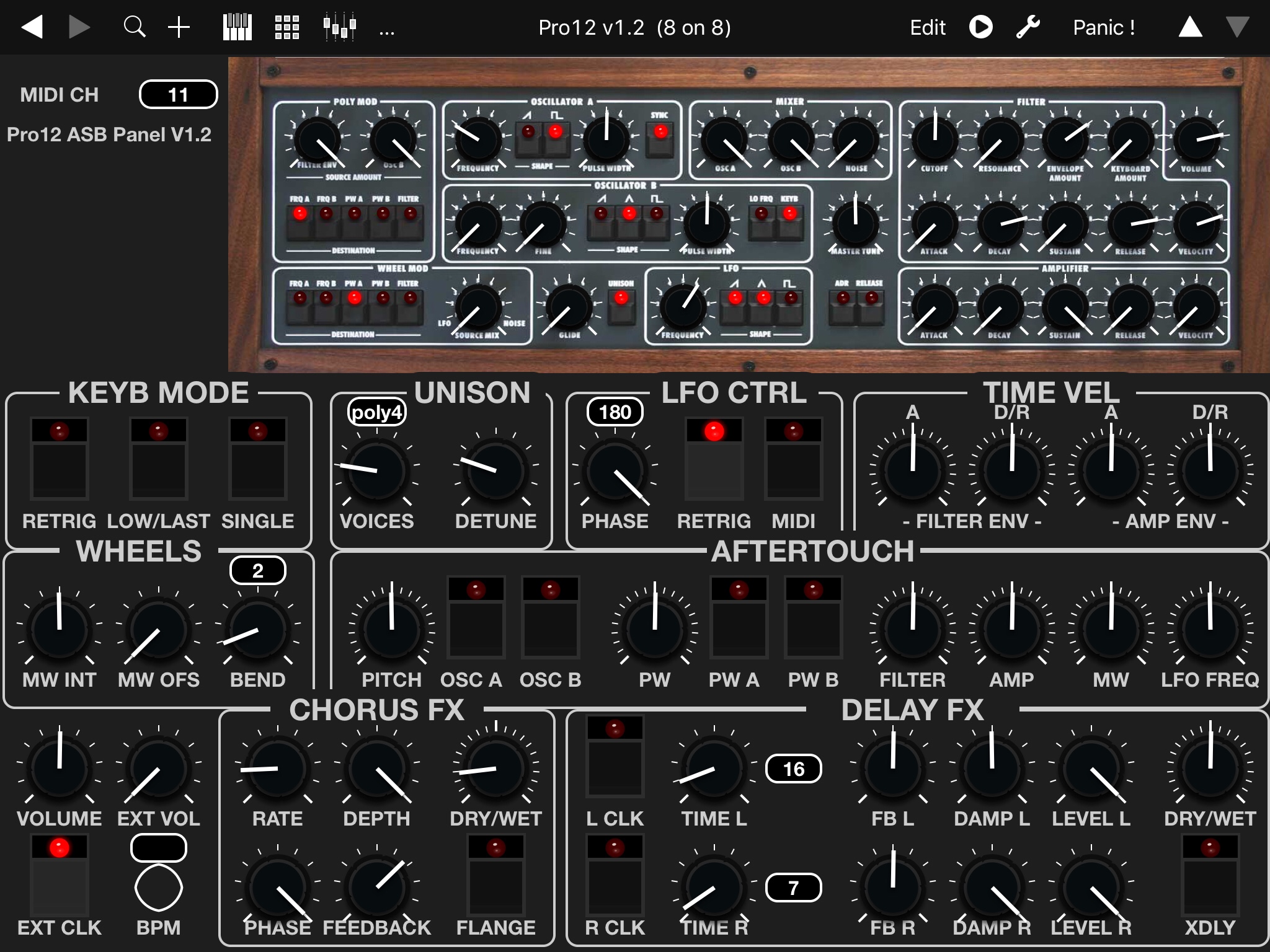Click the MW INT wheel knob
1270x952 pixels.
point(60,628)
